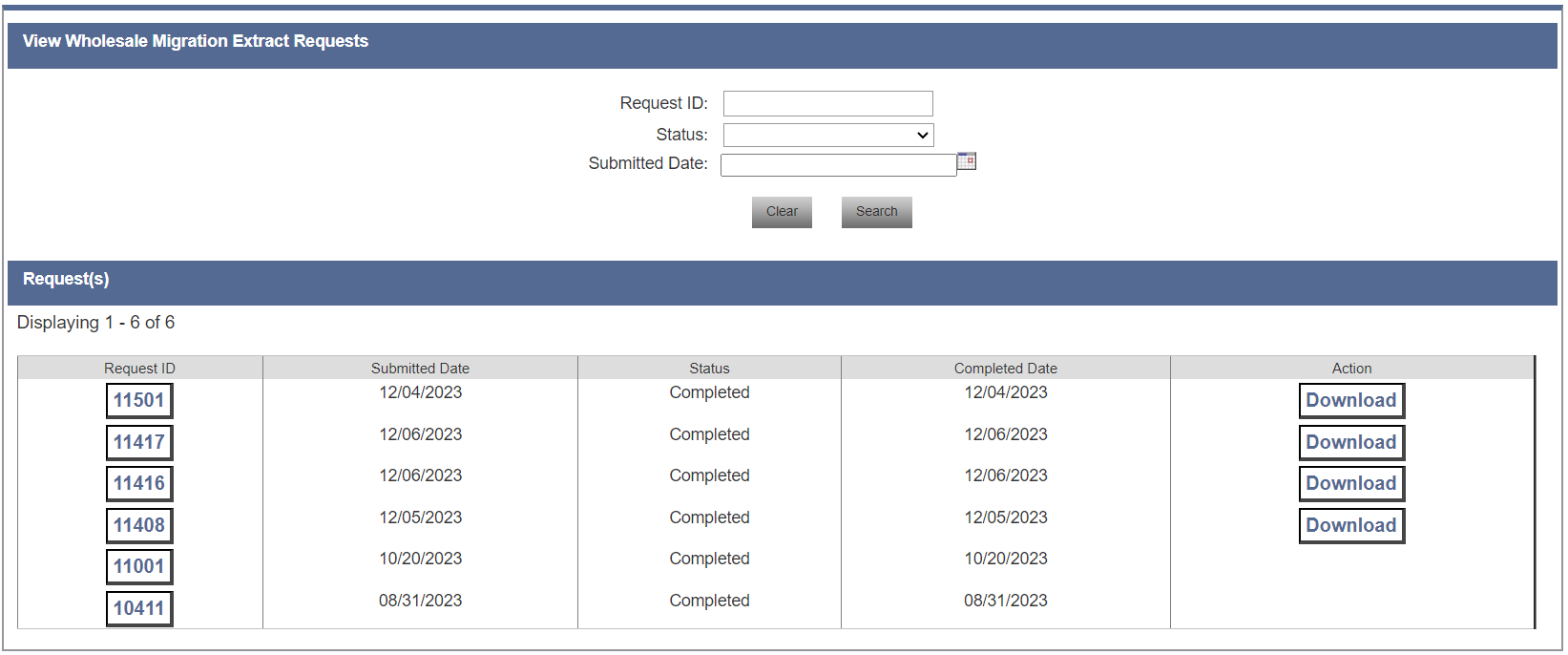The height and width of the screenshot is (655, 1568).
Task: Open request ID 11417
Action: pyautogui.click(x=139, y=442)
